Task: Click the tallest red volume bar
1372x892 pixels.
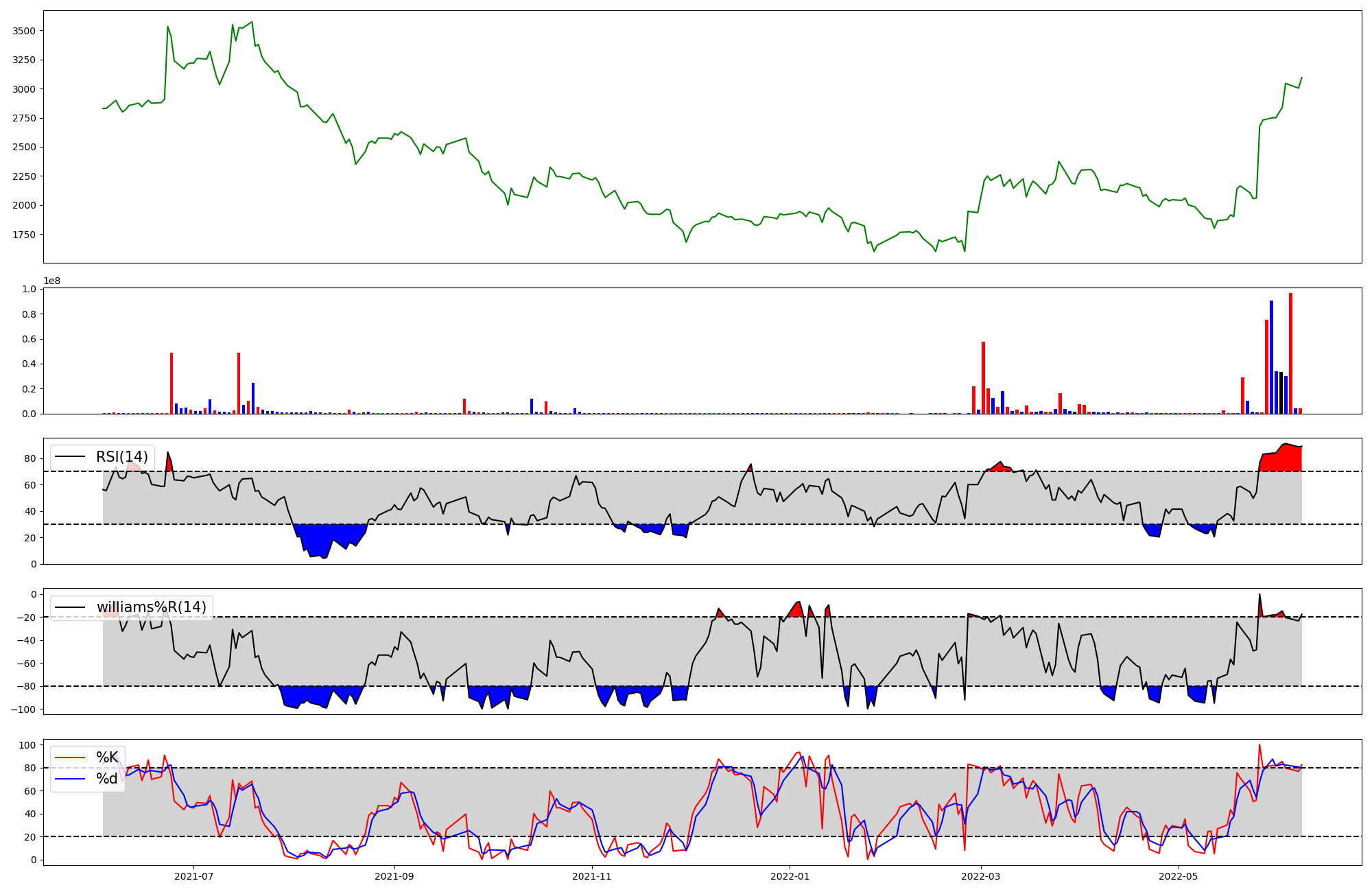Action: (x=1290, y=353)
